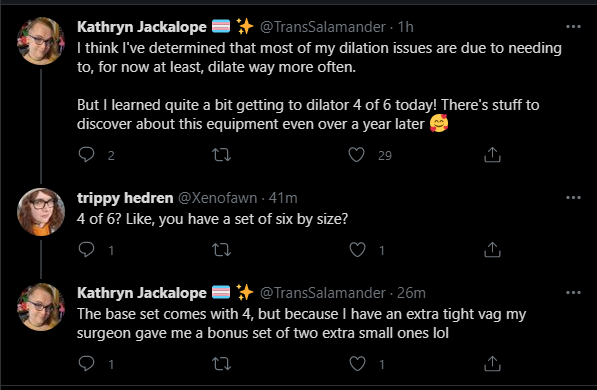The image size is (597, 390).
Task: Reply to trippy hedren's tweet
Action: [x=86, y=249]
